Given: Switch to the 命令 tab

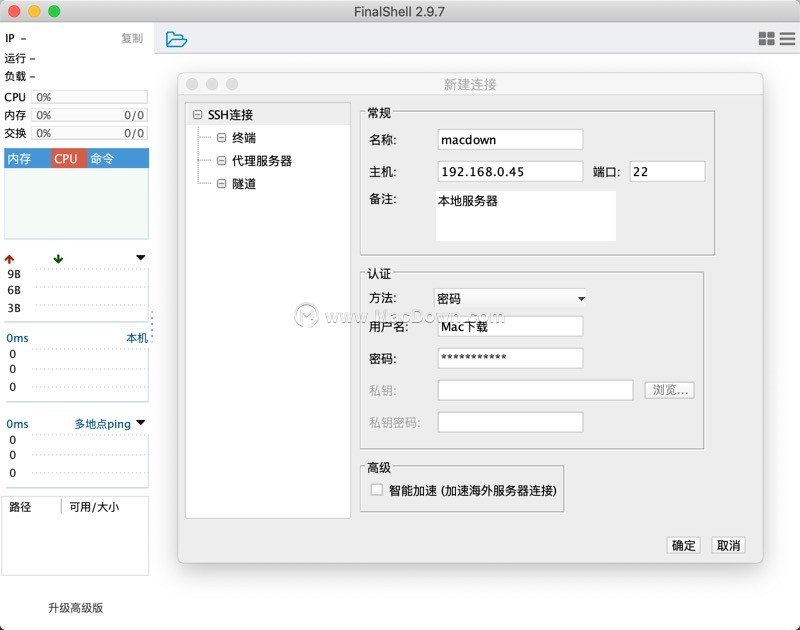Looking at the screenshot, I should [x=118, y=159].
